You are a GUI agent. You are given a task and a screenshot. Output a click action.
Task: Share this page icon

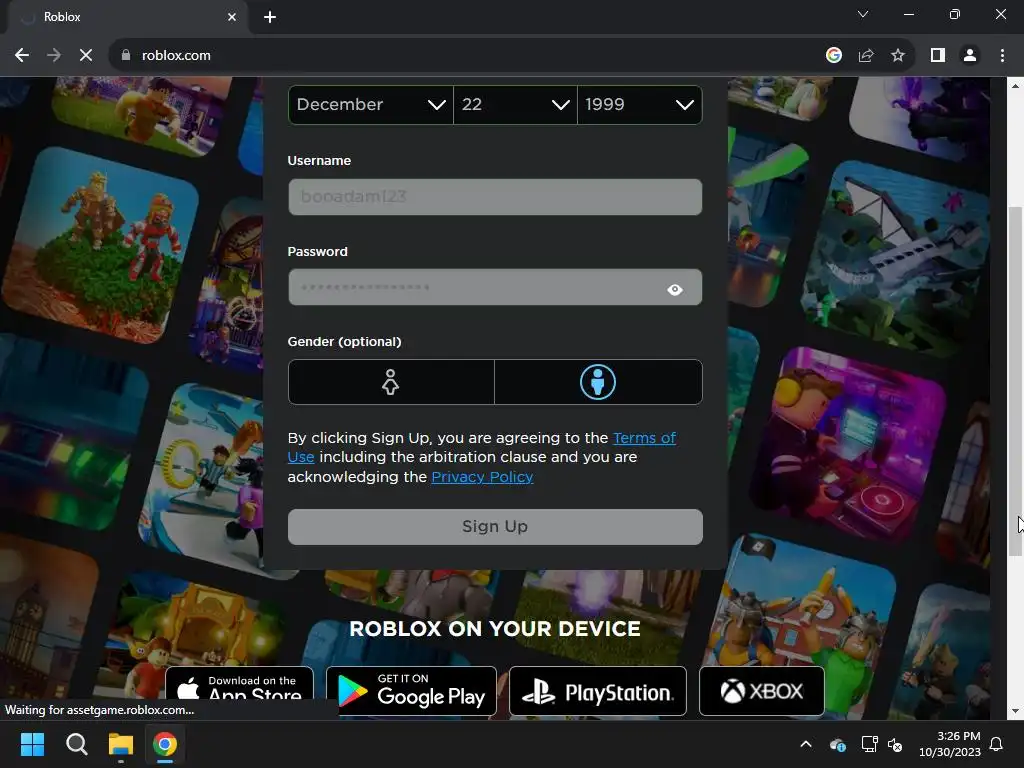(866, 56)
